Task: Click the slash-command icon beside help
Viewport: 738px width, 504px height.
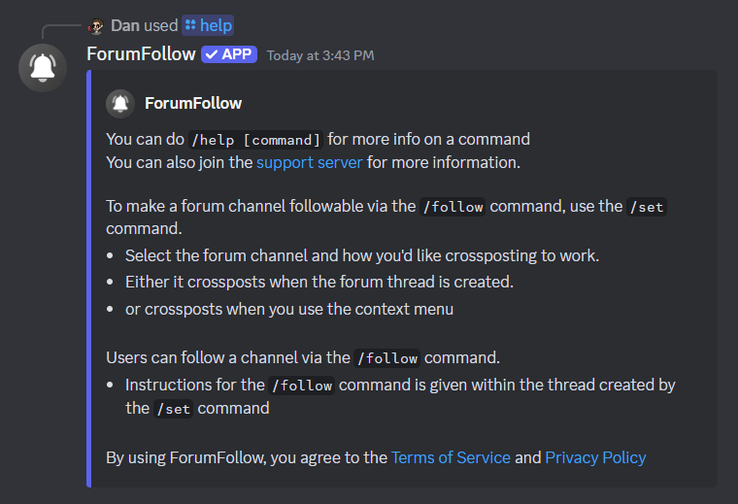Action: click(x=191, y=25)
